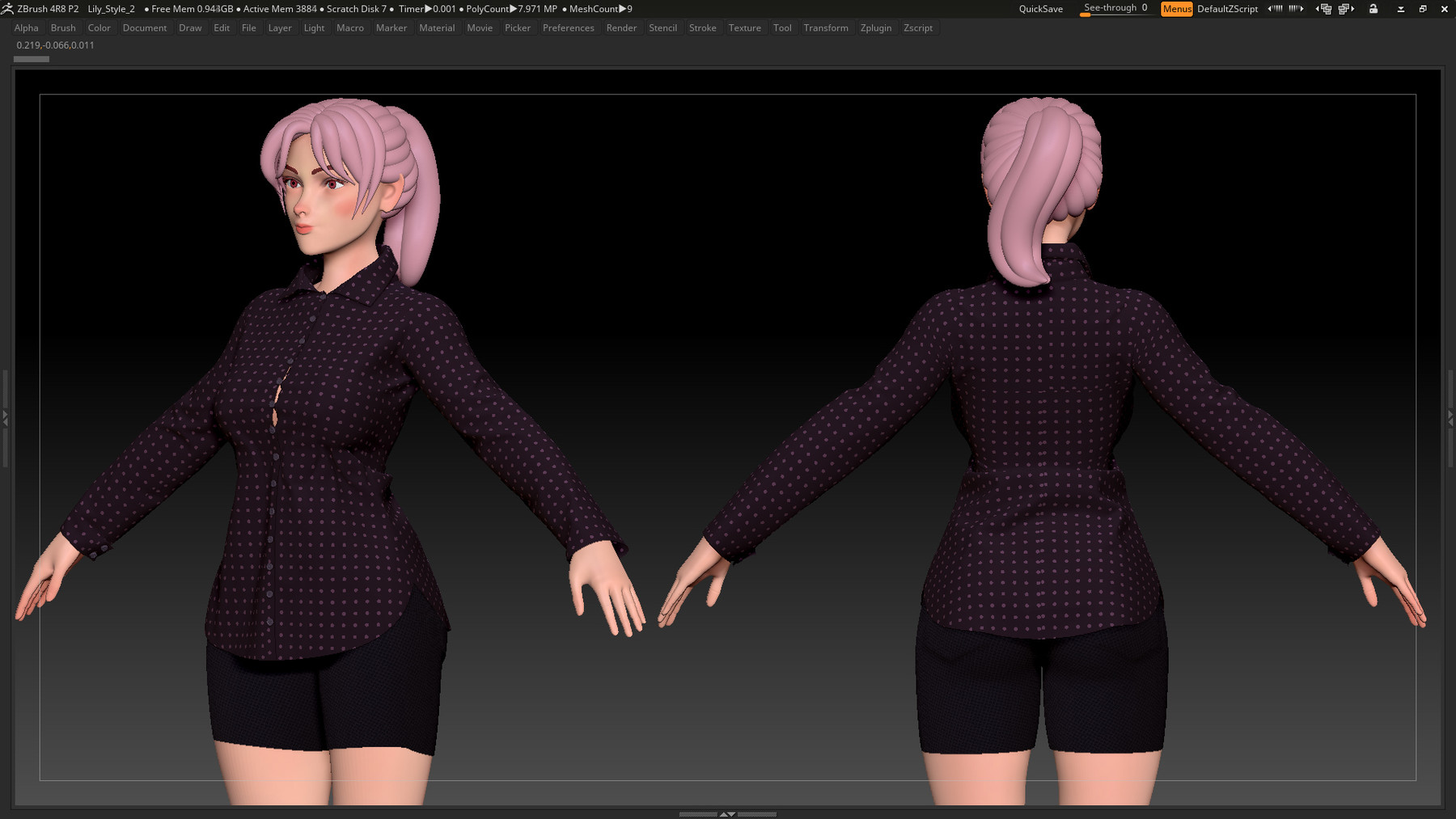The image size is (1456, 819).
Task: Click the 'Free Mem 0.943GB' status text
Action: [192, 9]
